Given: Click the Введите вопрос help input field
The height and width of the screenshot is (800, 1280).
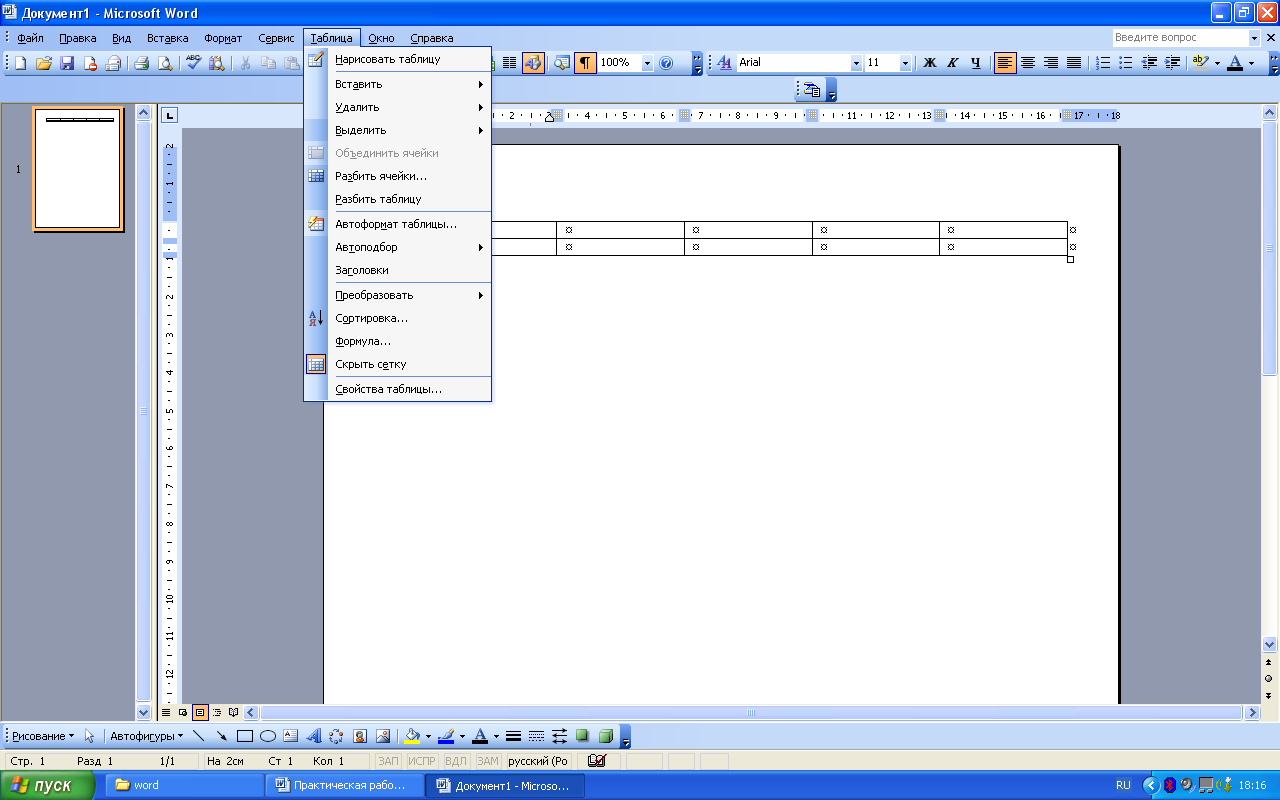Looking at the screenshot, I should point(1181,37).
